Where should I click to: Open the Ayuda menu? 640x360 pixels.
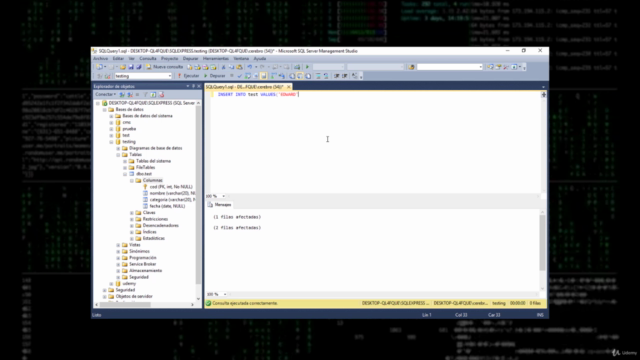click(x=260, y=58)
